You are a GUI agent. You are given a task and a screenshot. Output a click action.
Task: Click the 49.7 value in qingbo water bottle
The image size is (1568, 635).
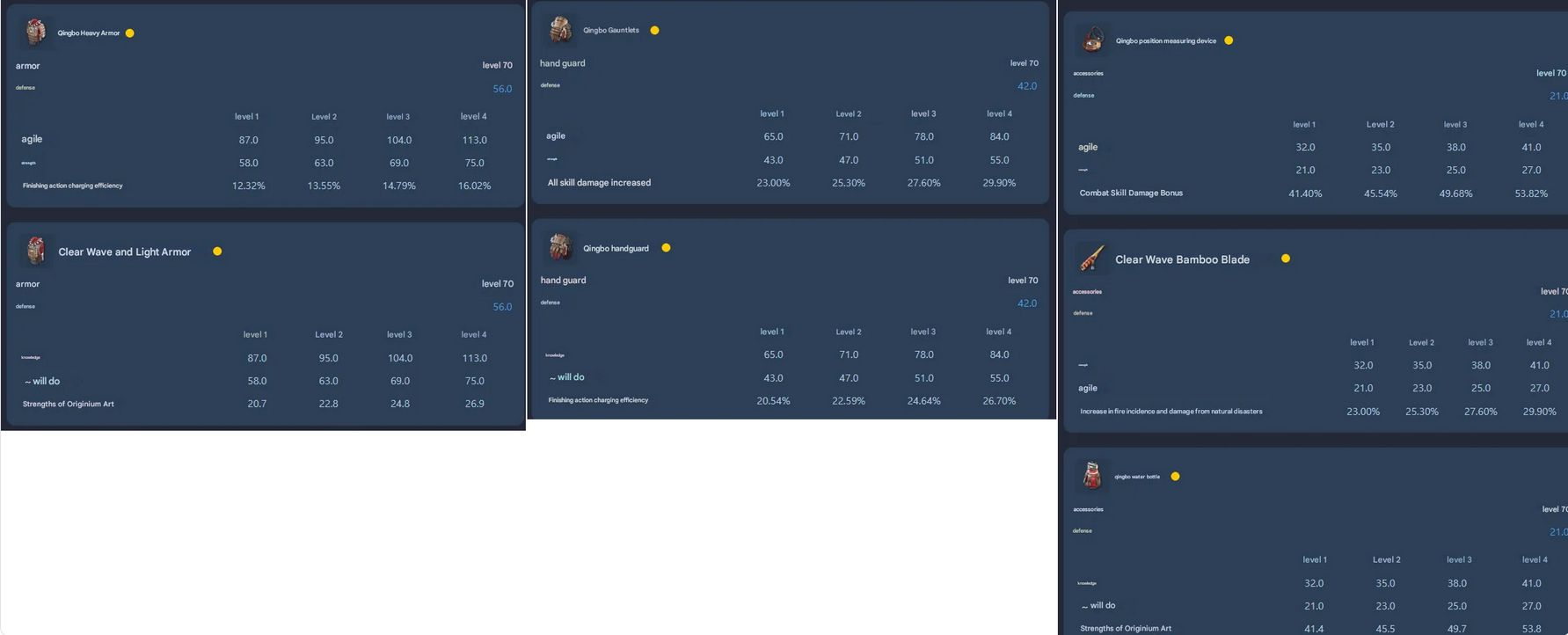coord(1456,629)
